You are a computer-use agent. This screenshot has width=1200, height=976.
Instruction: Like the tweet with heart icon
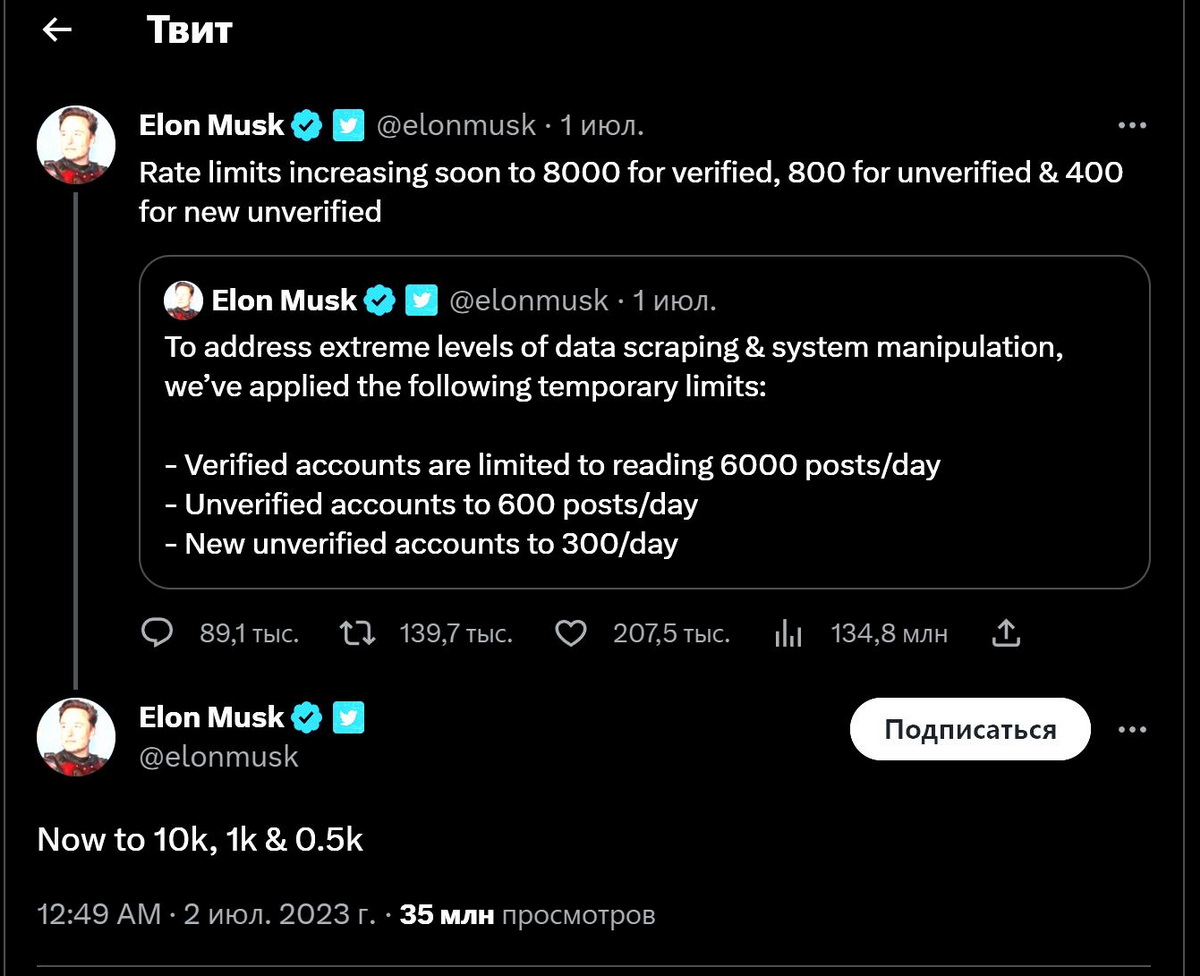point(570,633)
